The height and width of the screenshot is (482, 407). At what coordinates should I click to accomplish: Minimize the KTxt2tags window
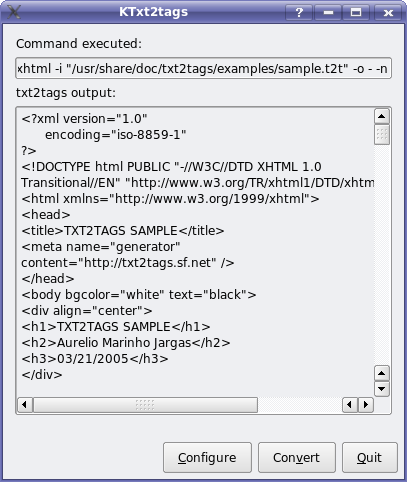(x=328, y=13)
